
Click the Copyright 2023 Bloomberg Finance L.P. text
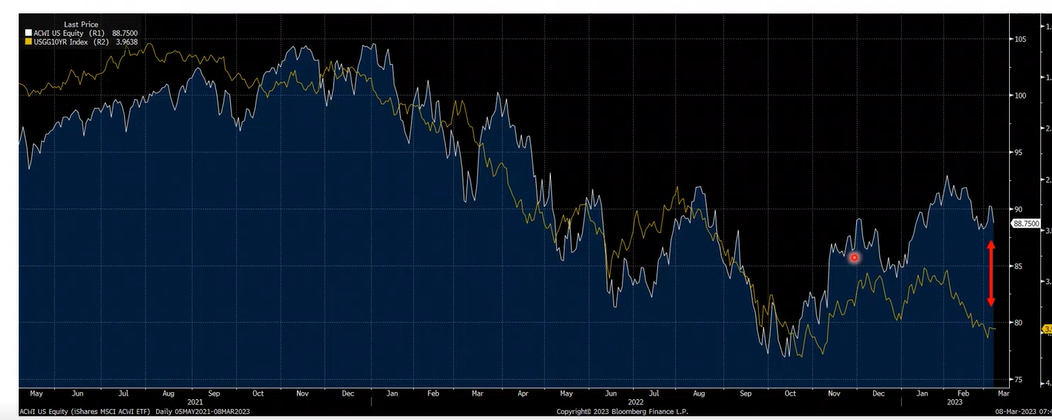pos(623,411)
